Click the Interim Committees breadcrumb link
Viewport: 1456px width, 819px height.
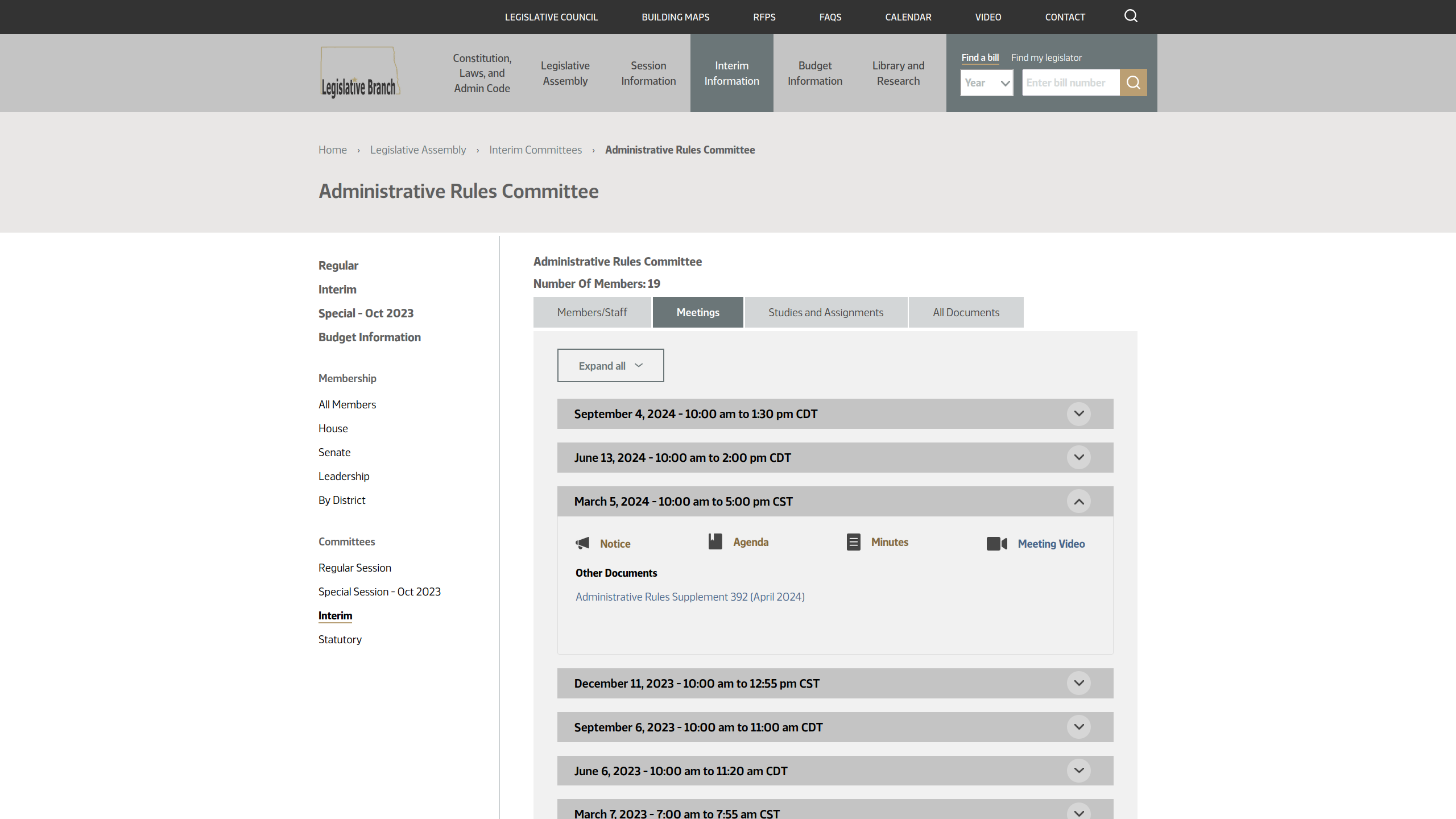click(x=535, y=149)
